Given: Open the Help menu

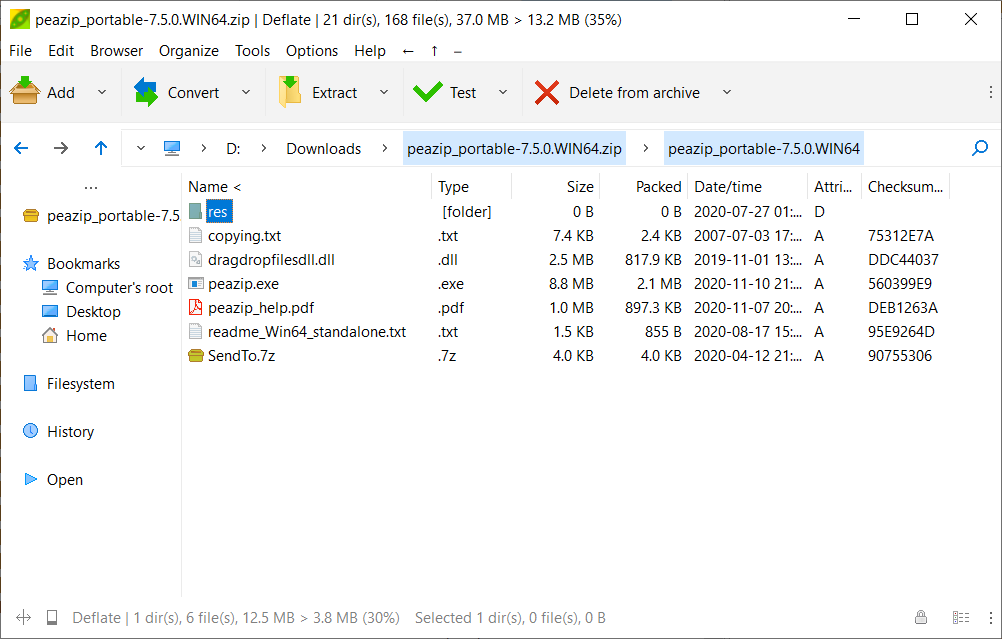Looking at the screenshot, I should tap(370, 50).
